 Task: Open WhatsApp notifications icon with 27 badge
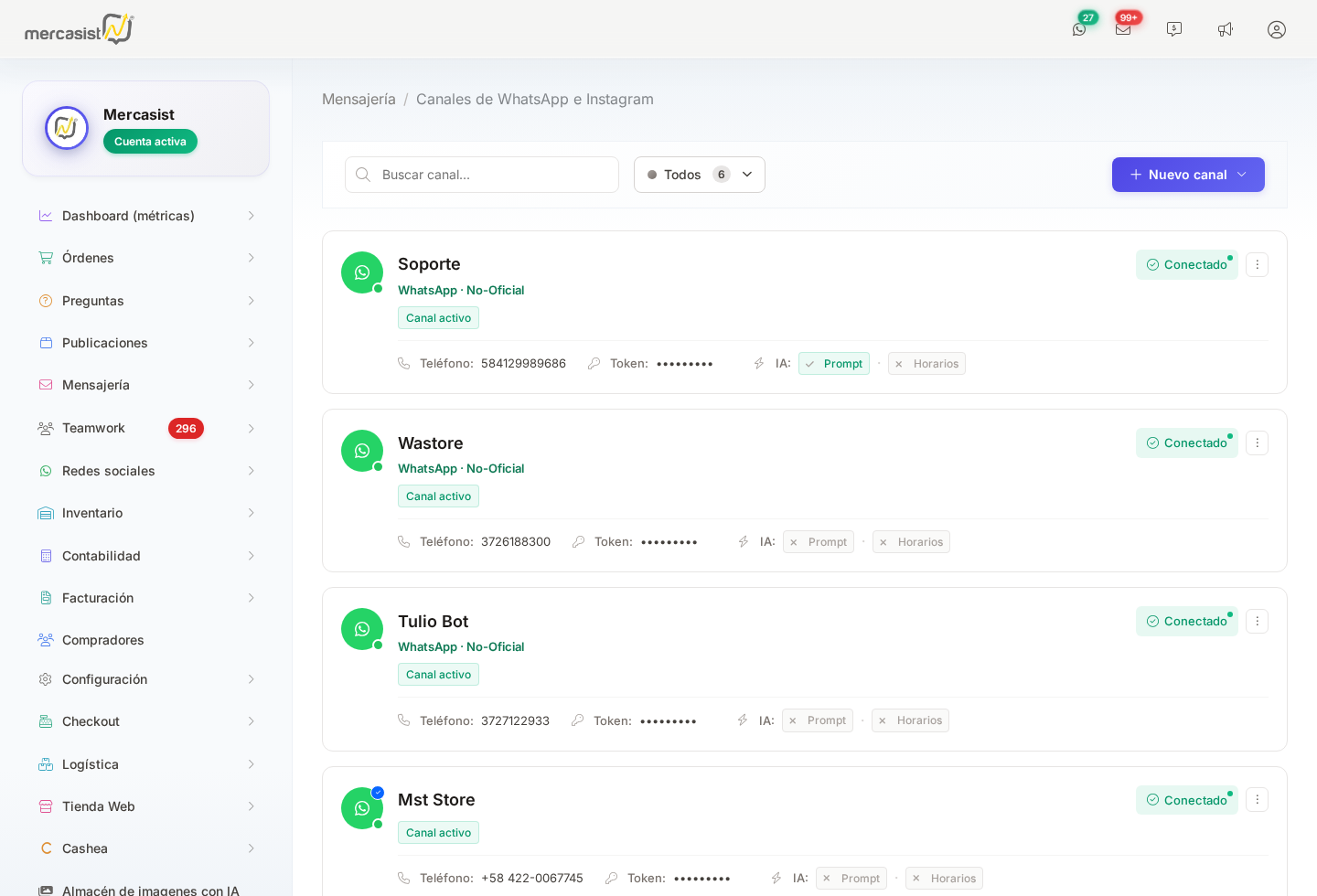[x=1079, y=29]
